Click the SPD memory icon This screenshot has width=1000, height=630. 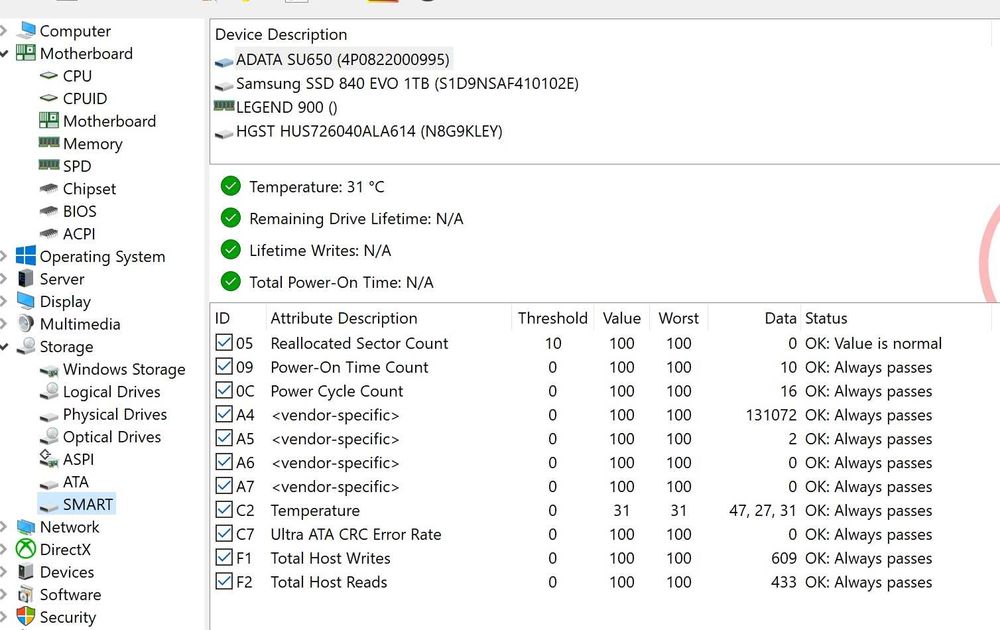49,165
